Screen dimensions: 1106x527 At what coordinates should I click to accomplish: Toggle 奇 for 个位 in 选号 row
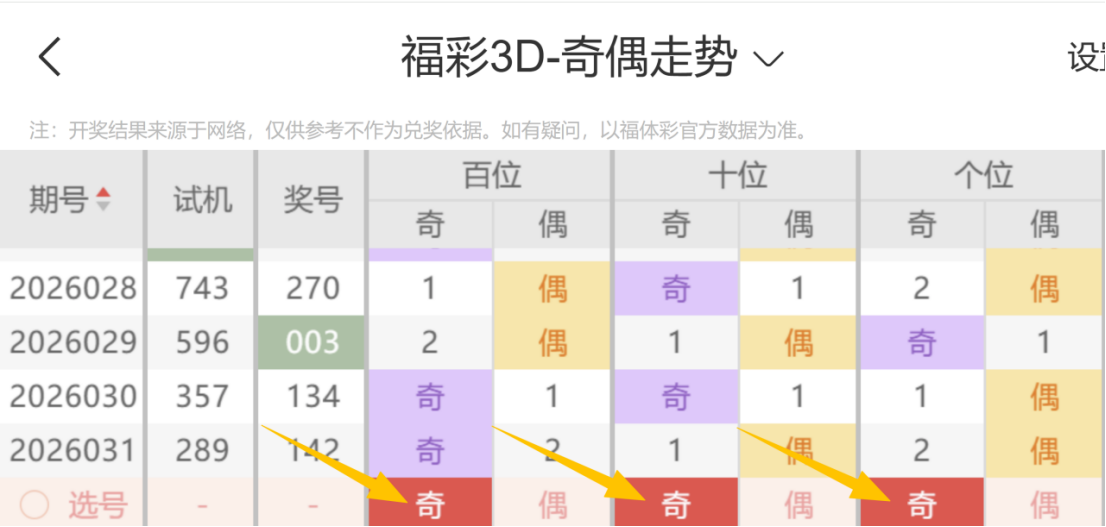pos(922,504)
